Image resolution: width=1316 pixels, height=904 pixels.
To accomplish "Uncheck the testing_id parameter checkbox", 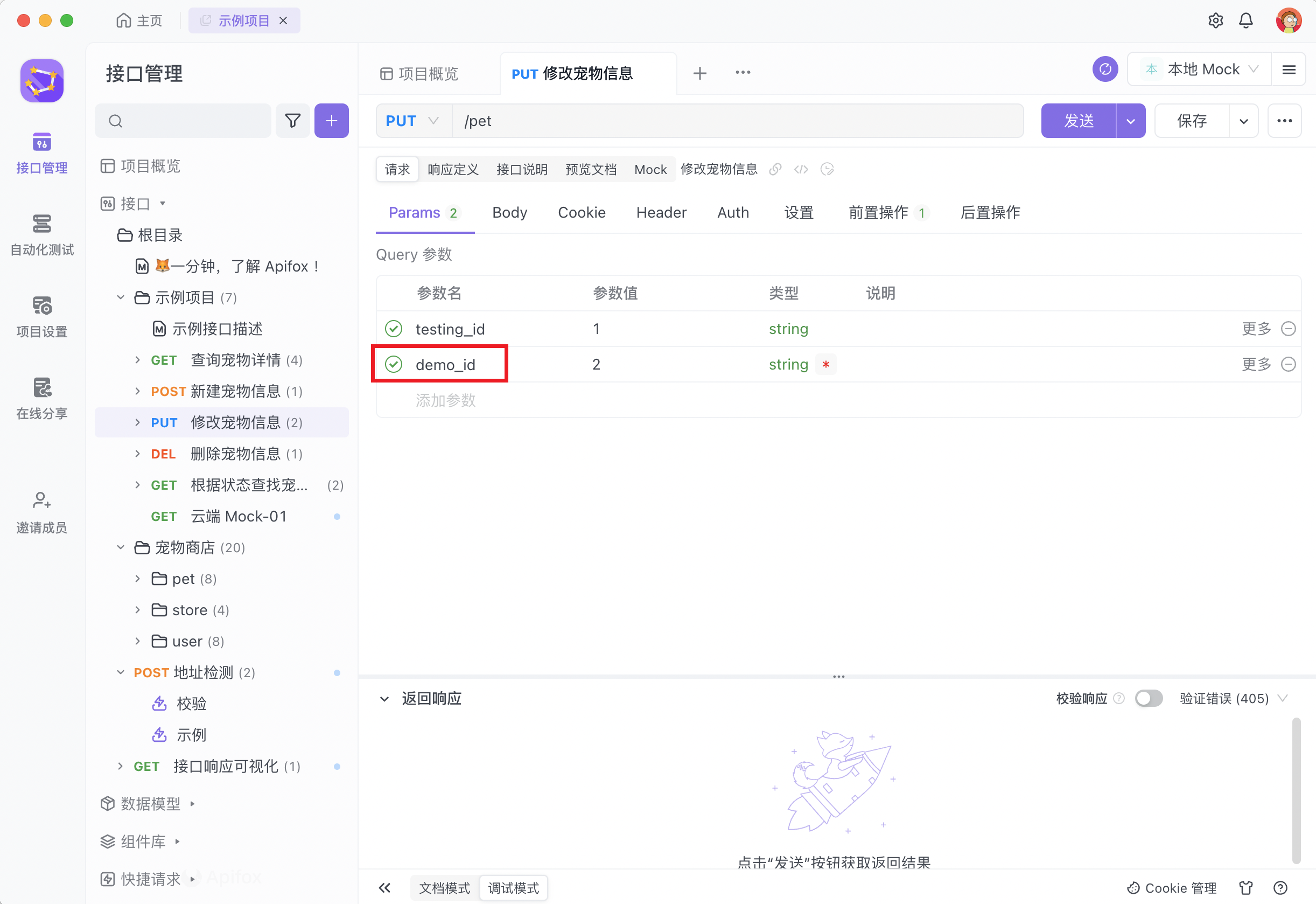I will (394, 329).
